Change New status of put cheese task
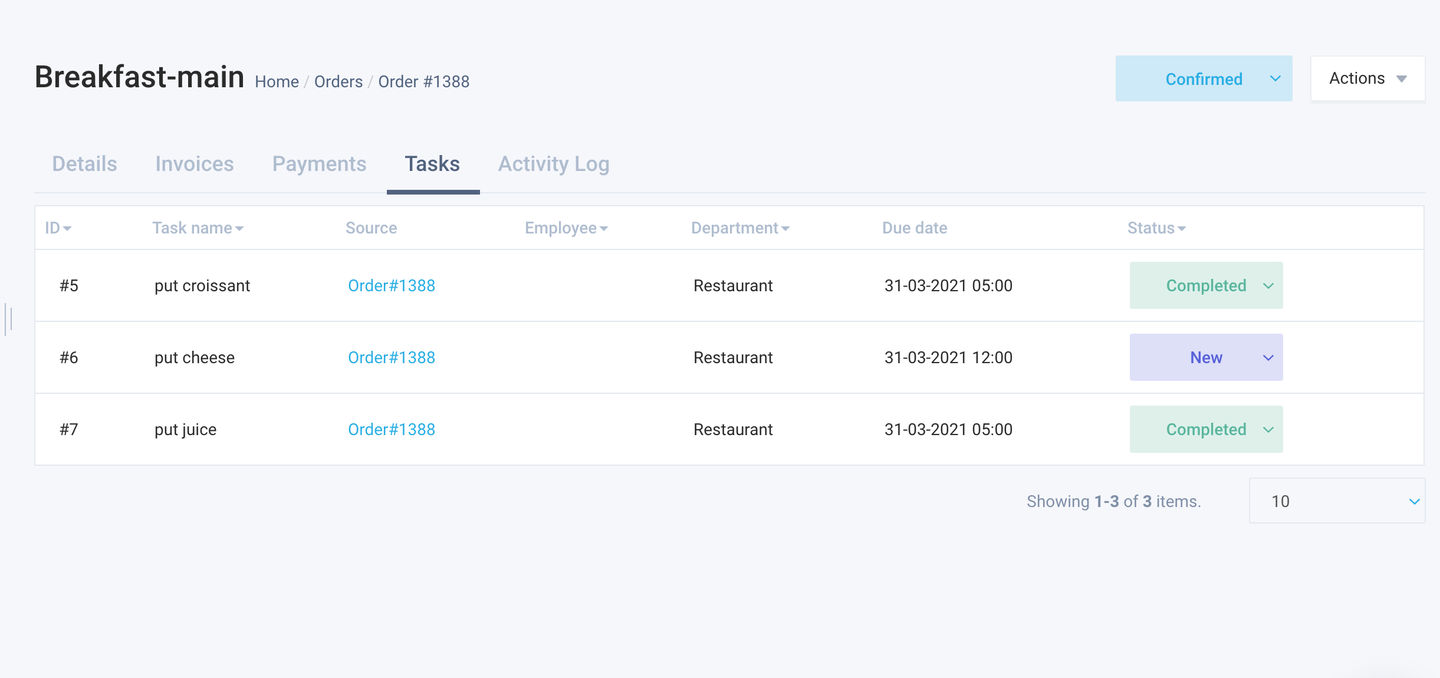Image resolution: width=1440 pixels, height=678 pixels. pyautogui.click(x=1206, y=358)
